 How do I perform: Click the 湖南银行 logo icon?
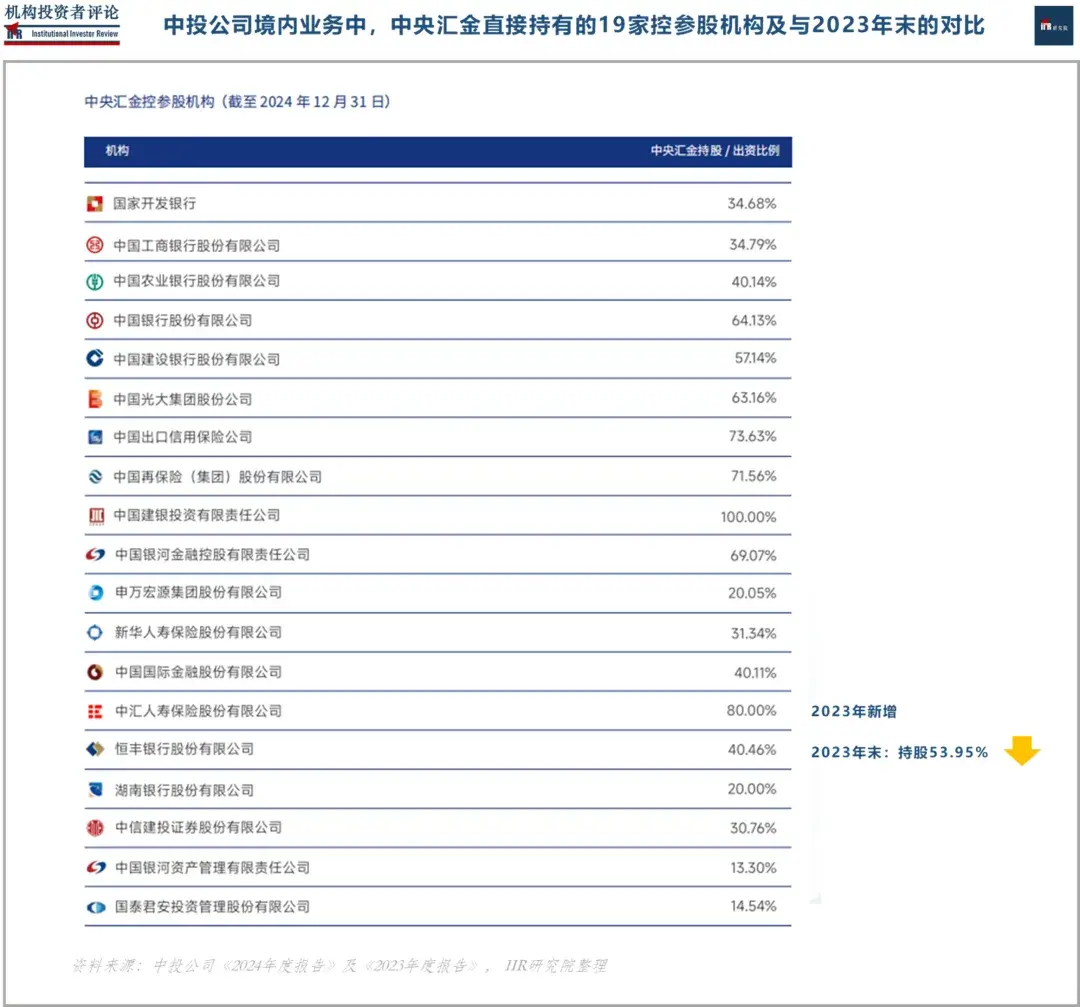tap(96, 789)
